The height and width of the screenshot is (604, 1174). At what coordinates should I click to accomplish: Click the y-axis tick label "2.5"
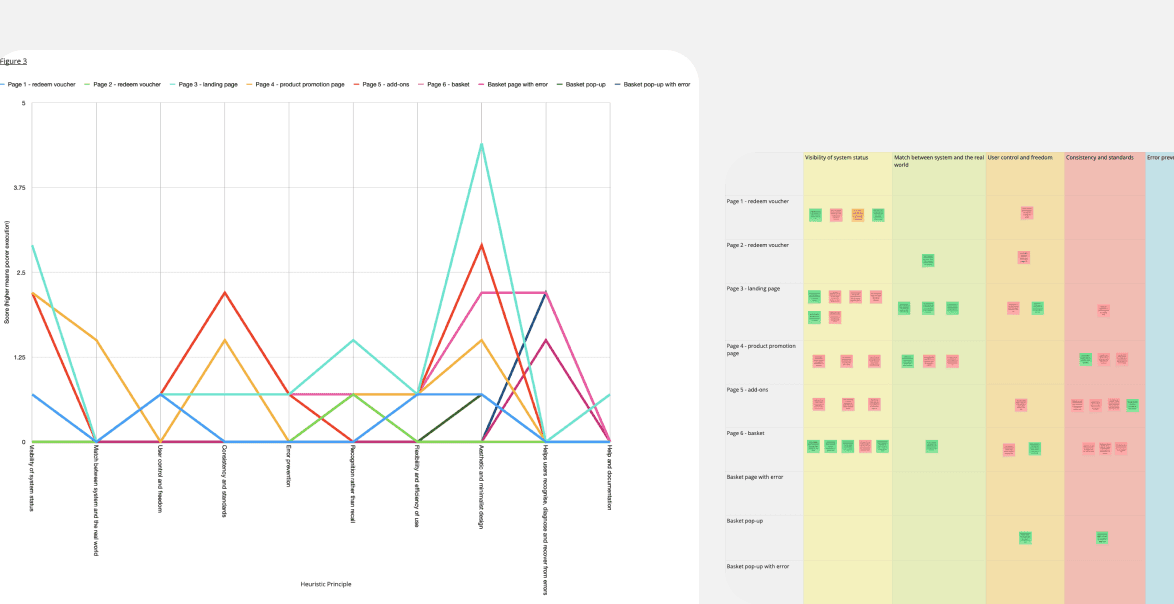click(22, 272)
